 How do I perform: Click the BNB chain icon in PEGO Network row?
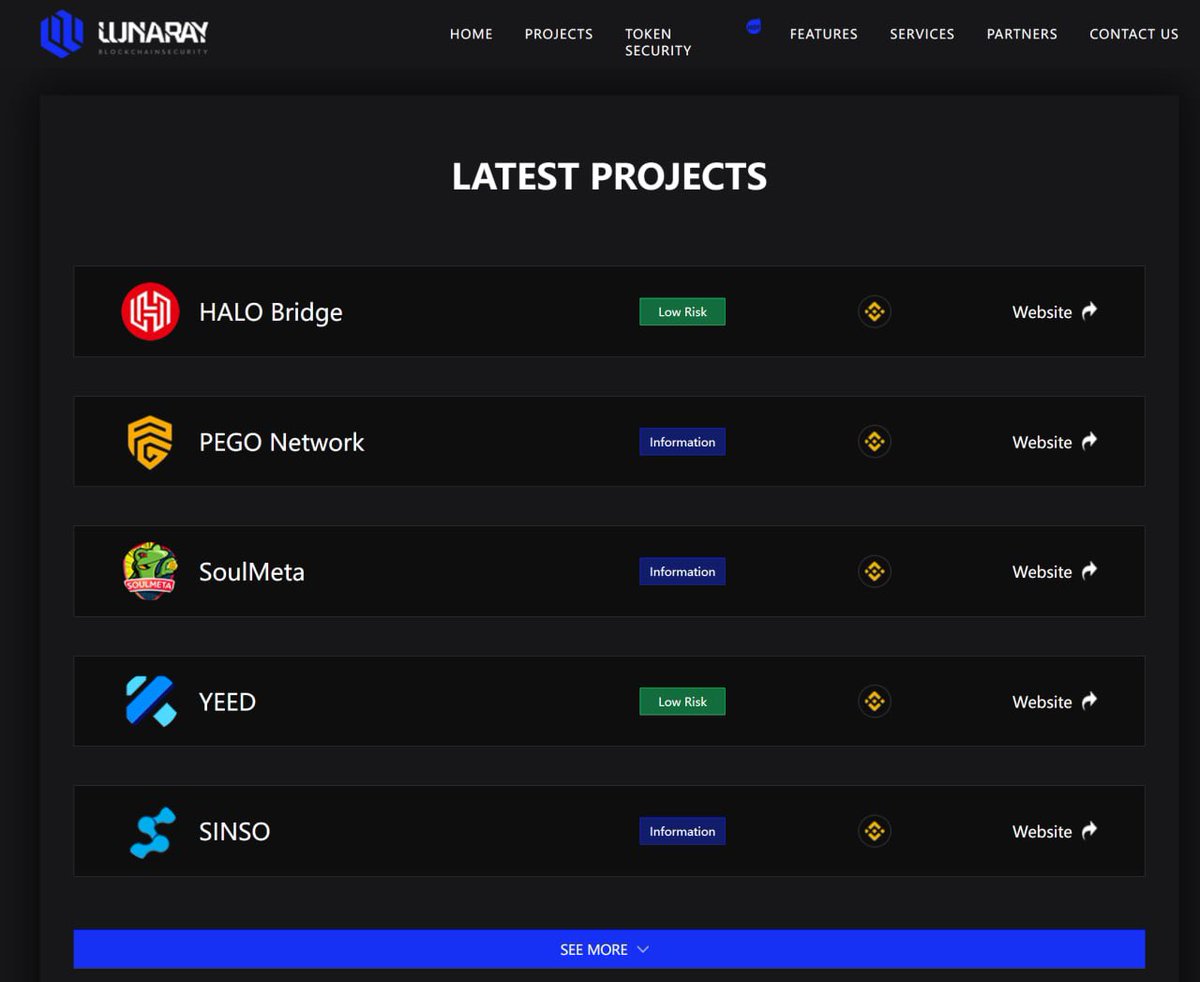[874, 441]
